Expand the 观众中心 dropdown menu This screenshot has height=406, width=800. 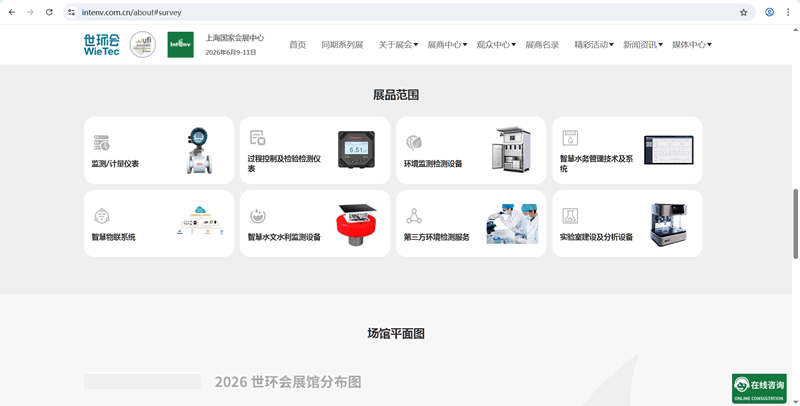(496, 45)
